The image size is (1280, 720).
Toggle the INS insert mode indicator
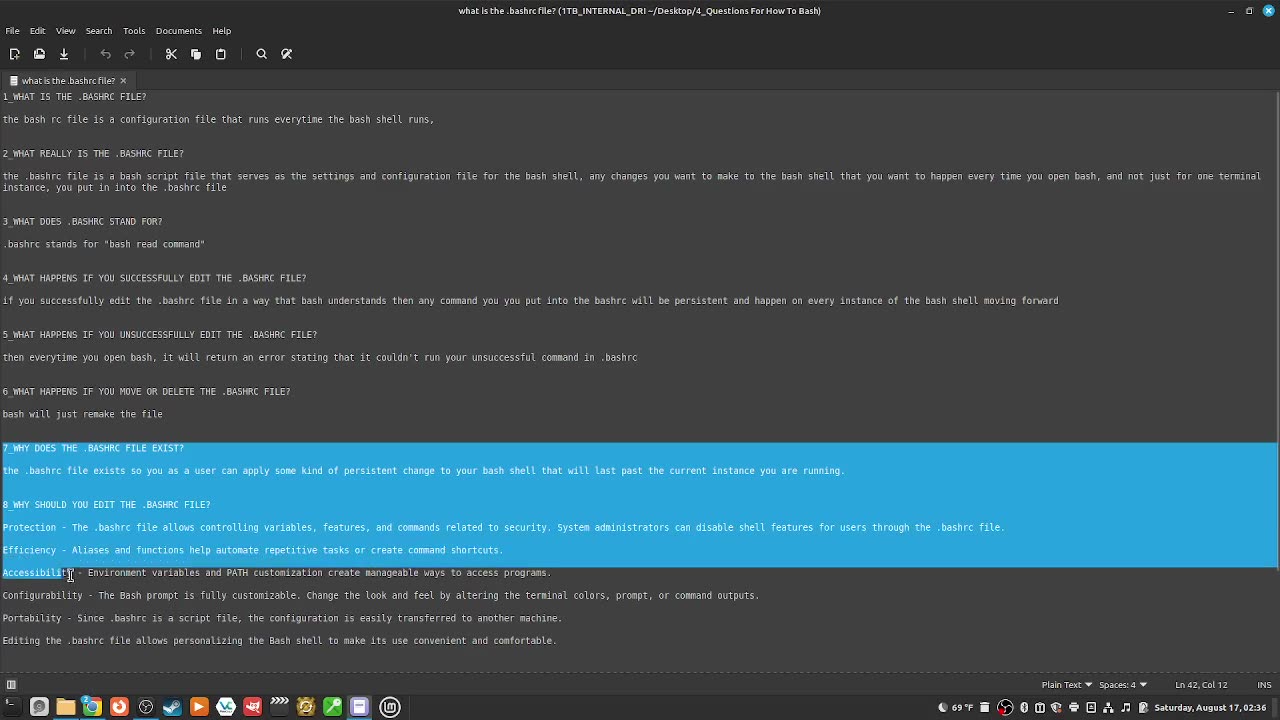point(1264,685)
